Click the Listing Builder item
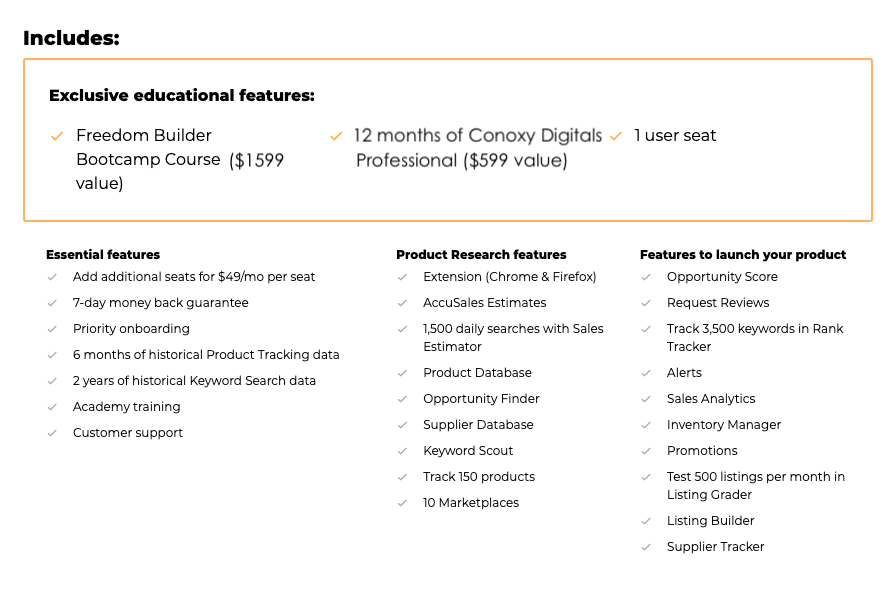The height and width of the screenshot is (595, 896). click(710, 521)
